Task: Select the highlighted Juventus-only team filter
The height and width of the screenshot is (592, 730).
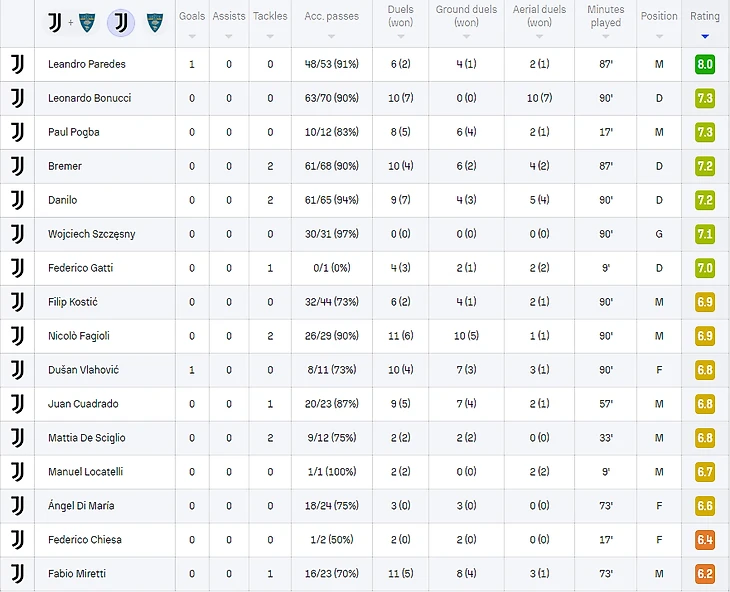Action: 120,22
